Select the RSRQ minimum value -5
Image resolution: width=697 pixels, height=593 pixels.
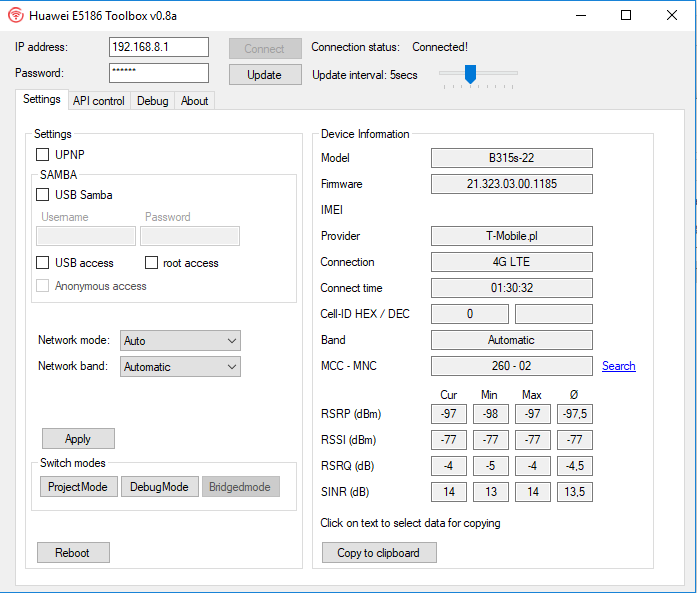(x=491, y=466)
